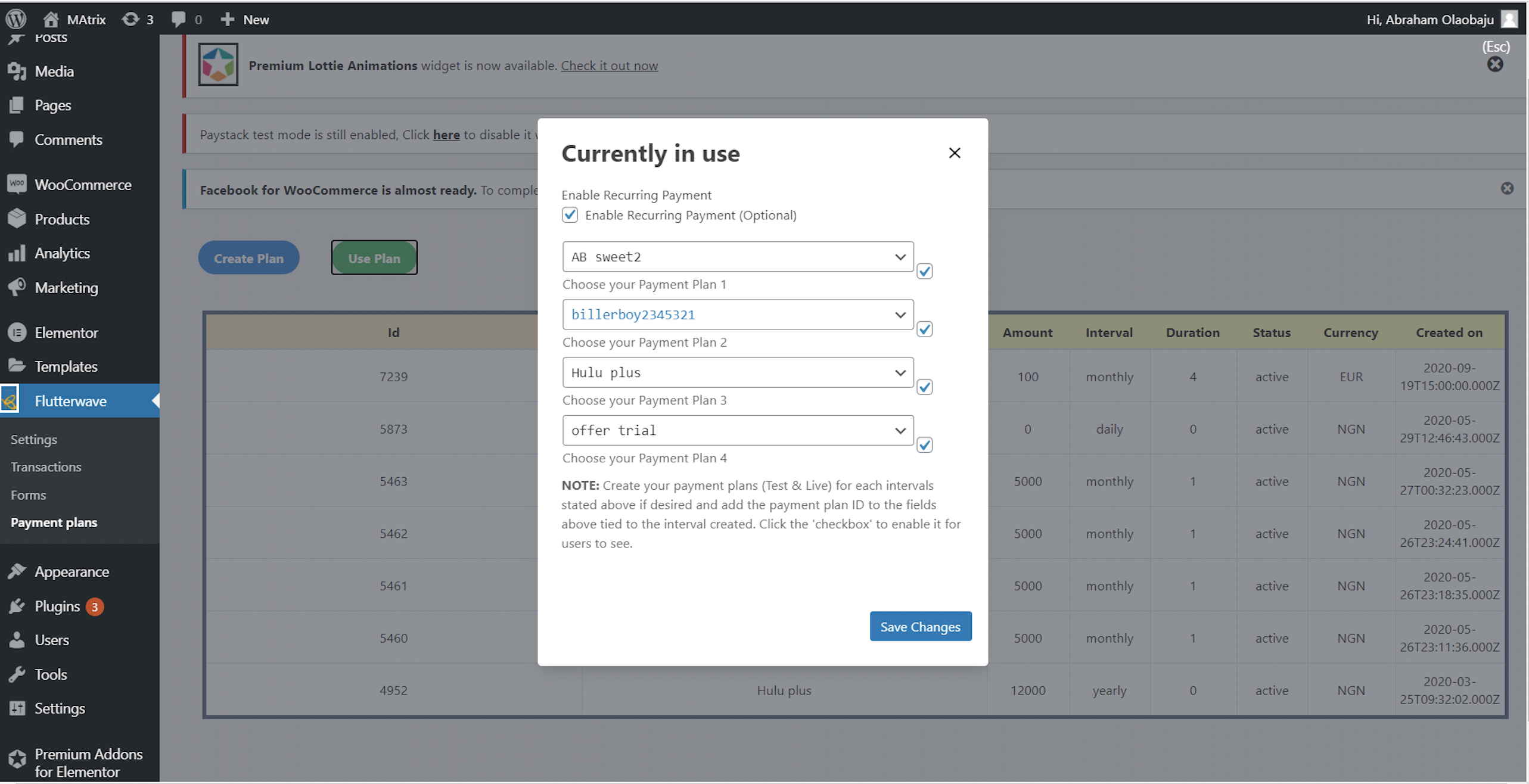Click the WordPress logo icon

click(x=16, y=19)
